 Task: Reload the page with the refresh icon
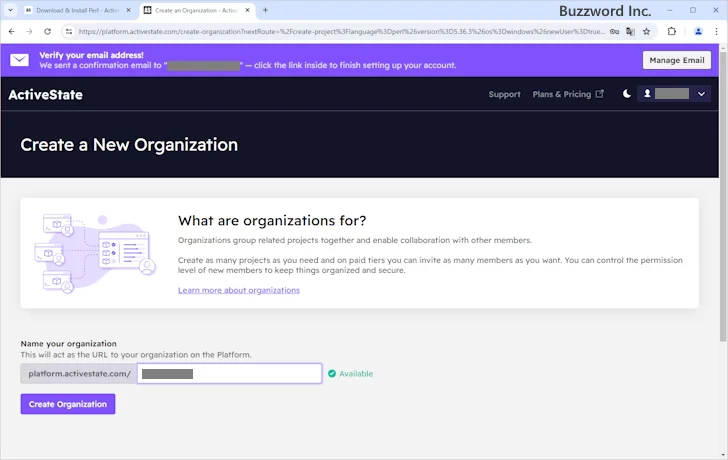(47, 32)
